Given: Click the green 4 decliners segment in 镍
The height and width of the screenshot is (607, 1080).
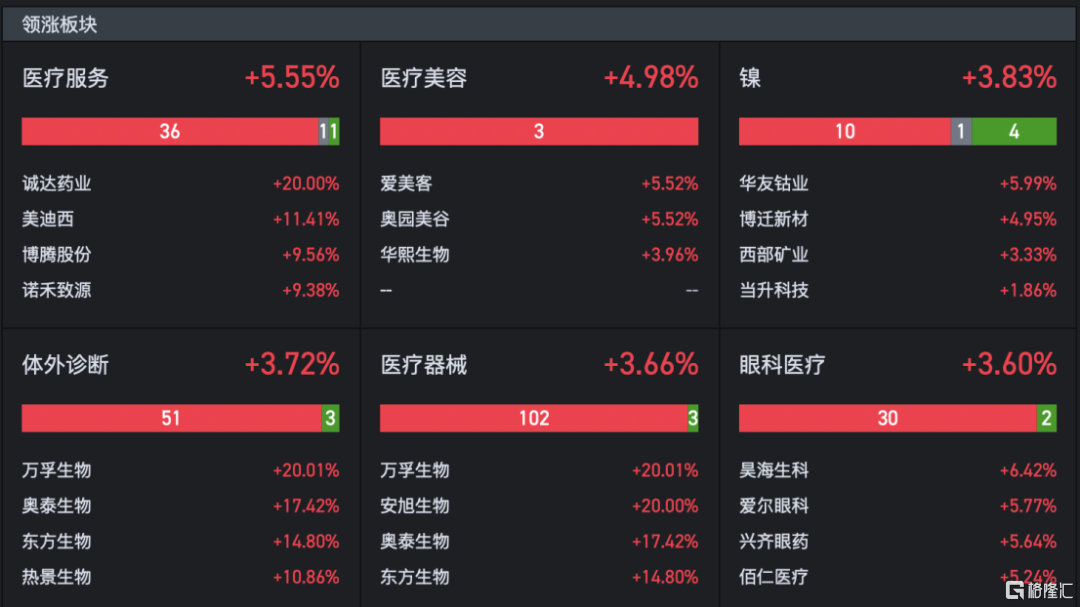Looking at the screenshot, I should point(1014,131).
